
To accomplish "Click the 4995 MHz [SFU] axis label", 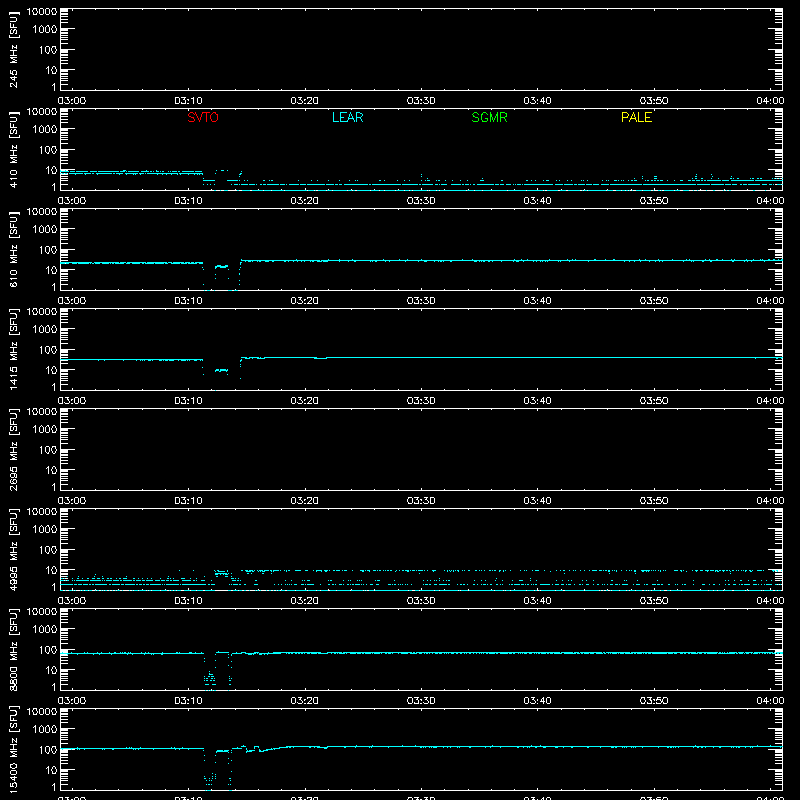I will [x=13, y=550].
